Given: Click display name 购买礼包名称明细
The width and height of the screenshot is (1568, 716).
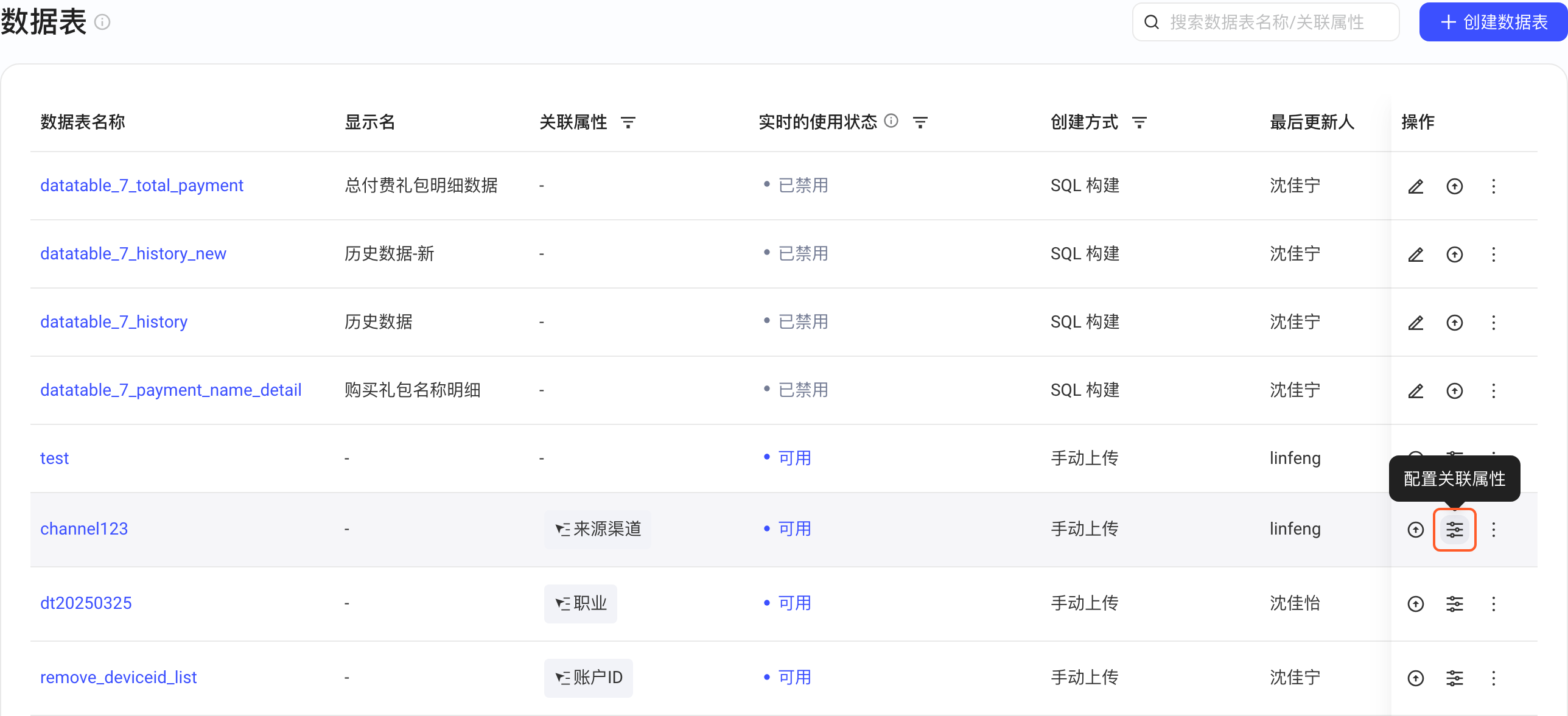Looking at the screenshot, I should 413,390.
